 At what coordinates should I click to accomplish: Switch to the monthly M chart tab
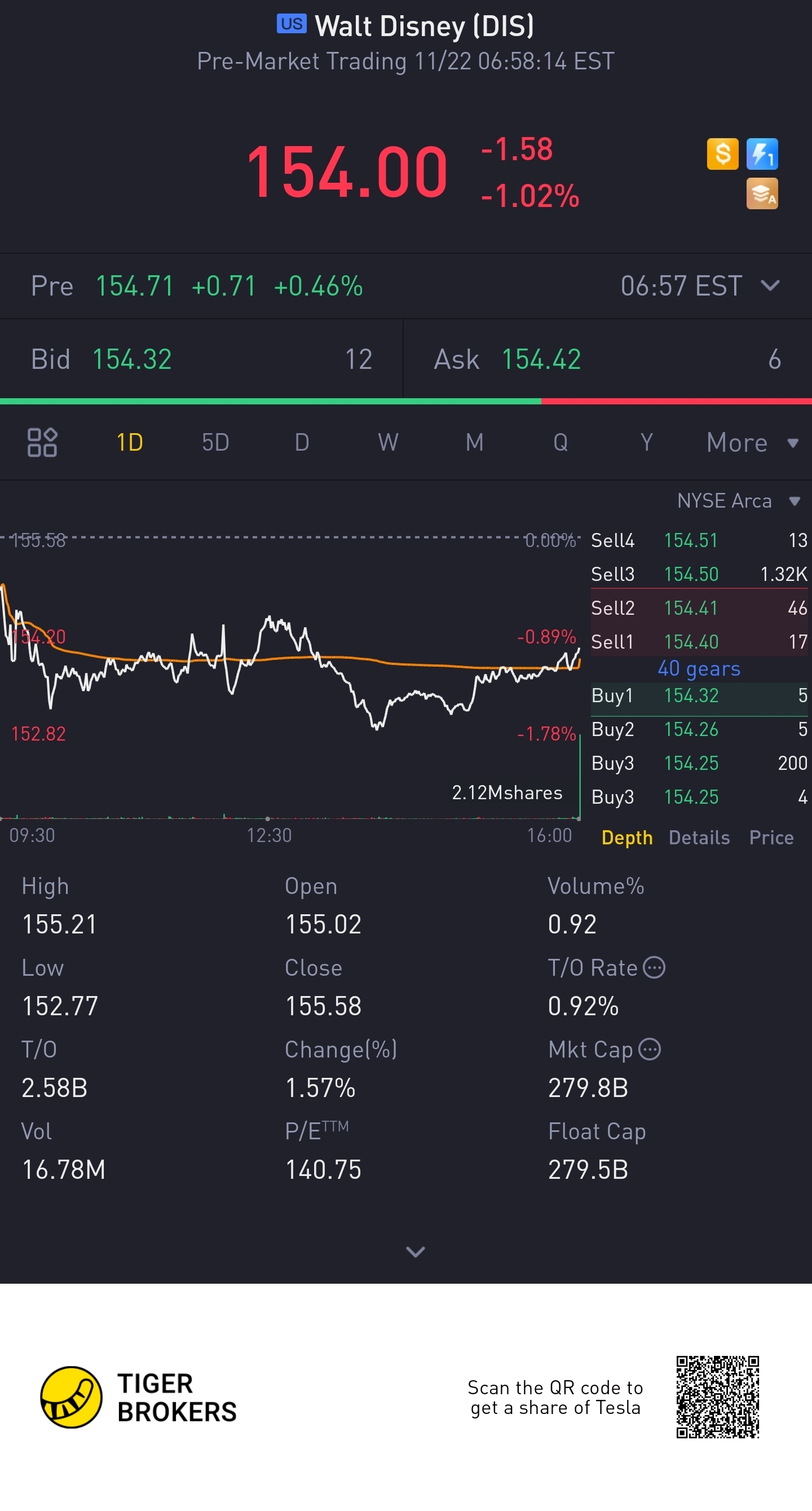click(x=474, y=442)
